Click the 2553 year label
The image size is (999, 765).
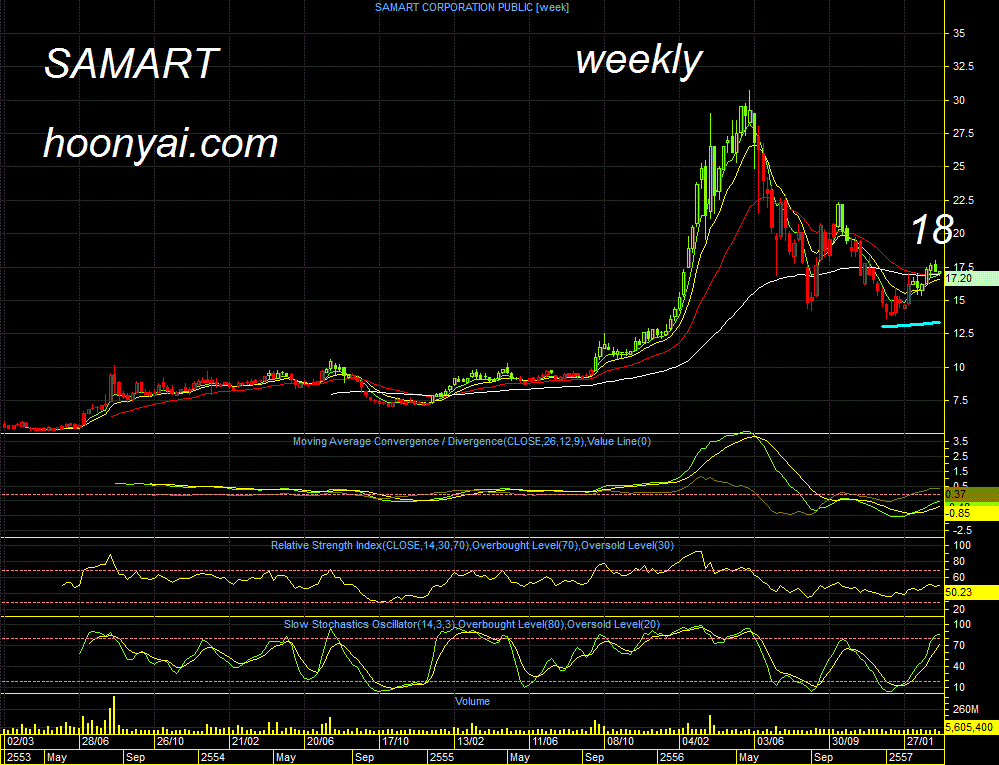pyautogui.click(x=19, y=757)
